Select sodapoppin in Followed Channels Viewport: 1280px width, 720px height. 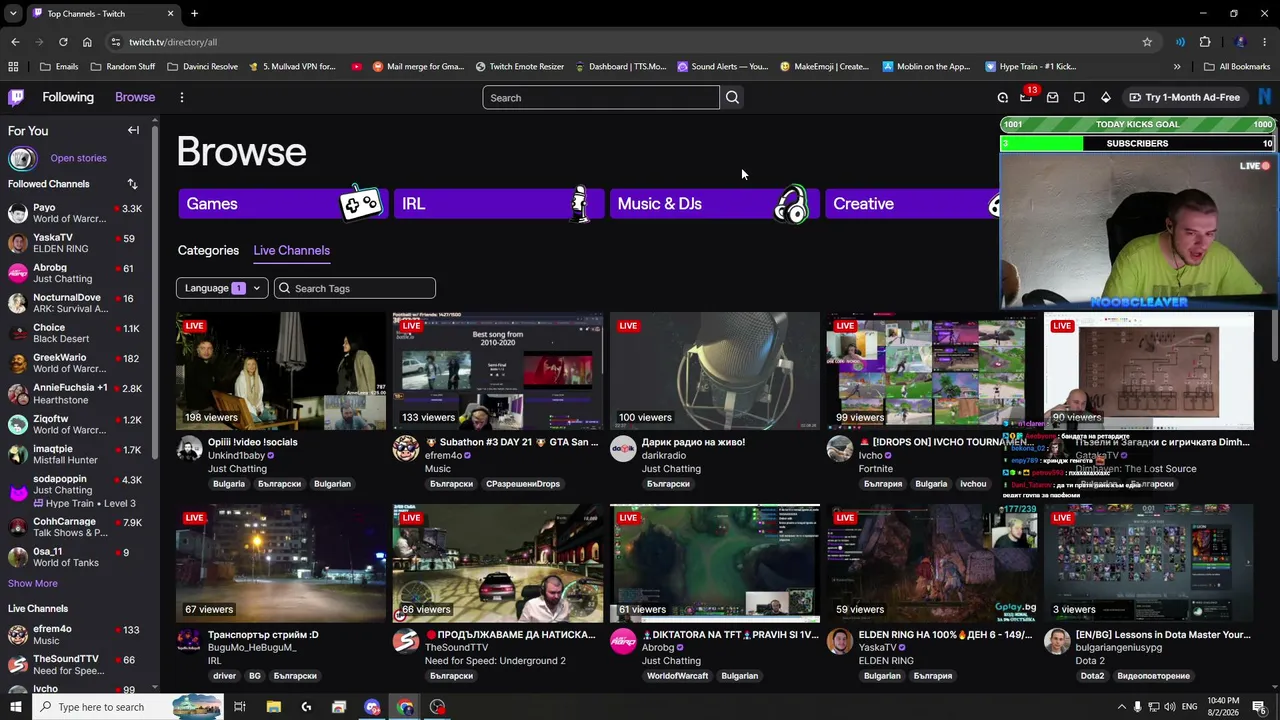pyautogui.click(x=76, y=490)
